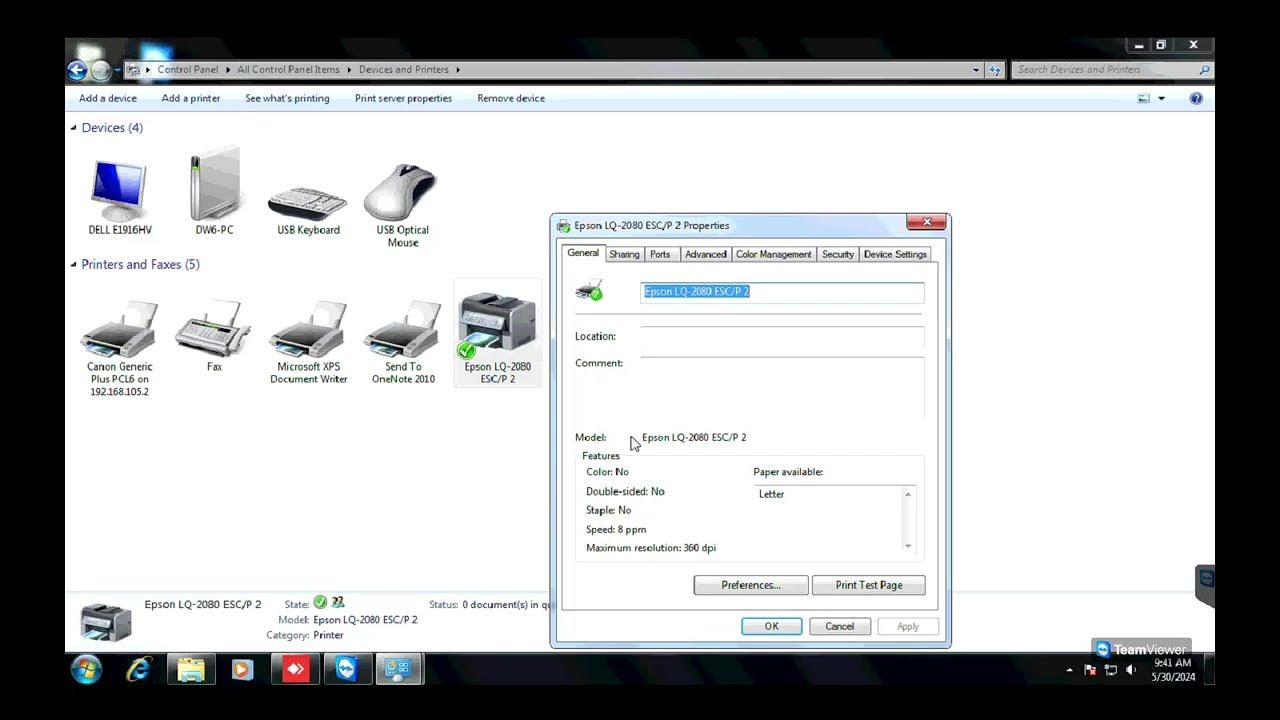Switch to the Device Settings tab
Image resolution: width=1280 pixels, height=720 pixels.
tap(895, 254)
